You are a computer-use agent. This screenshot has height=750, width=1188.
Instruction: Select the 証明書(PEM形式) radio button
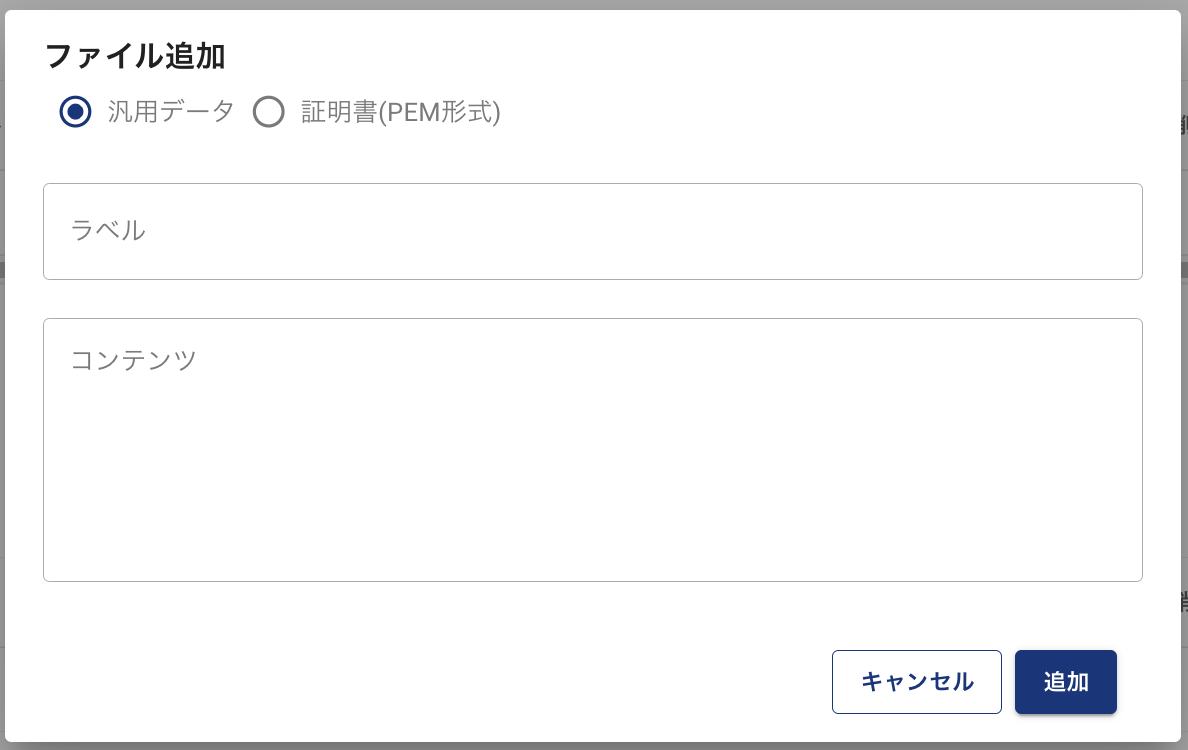269,112
